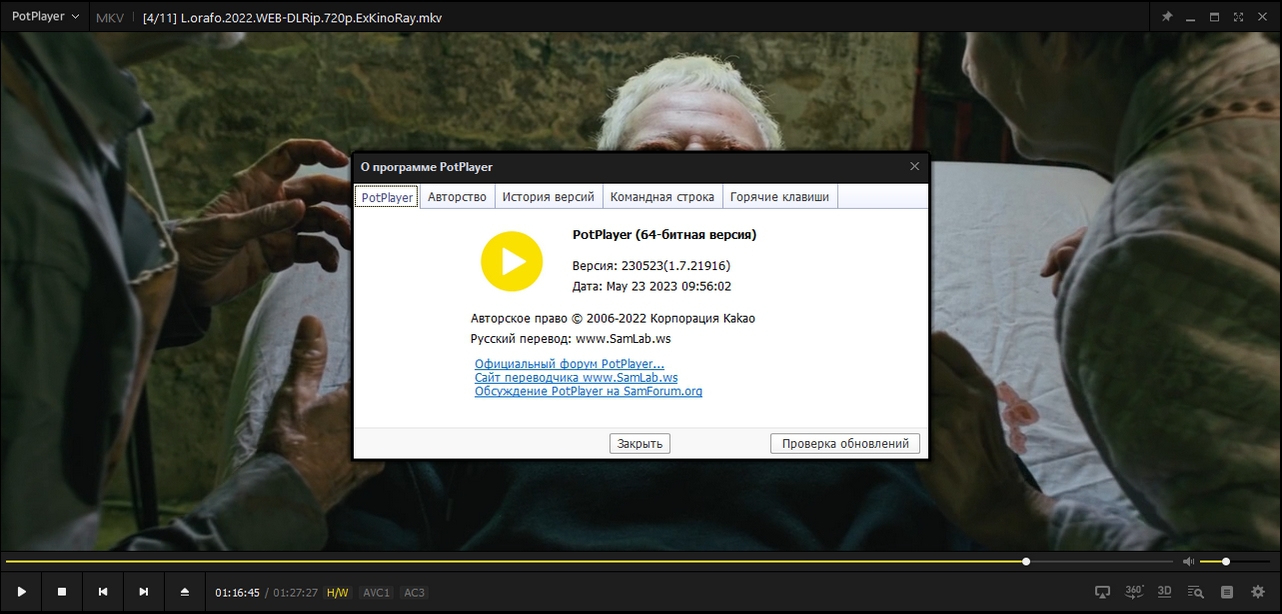Screen dimensions: 1282x614
Task: Open Обсуждение PotPlayer на SamForum.org link
Action: pyautogui.click(x=588, y=391)
